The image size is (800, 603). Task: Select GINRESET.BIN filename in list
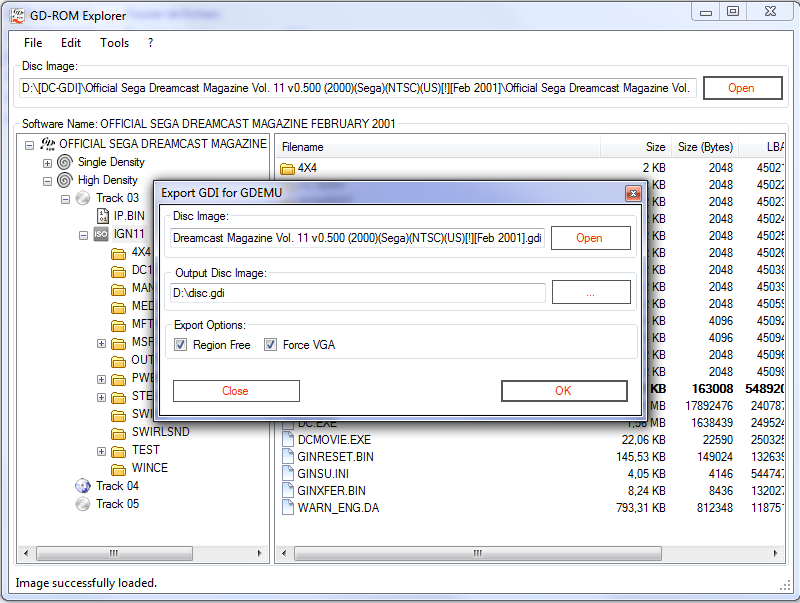click(336, 457)
